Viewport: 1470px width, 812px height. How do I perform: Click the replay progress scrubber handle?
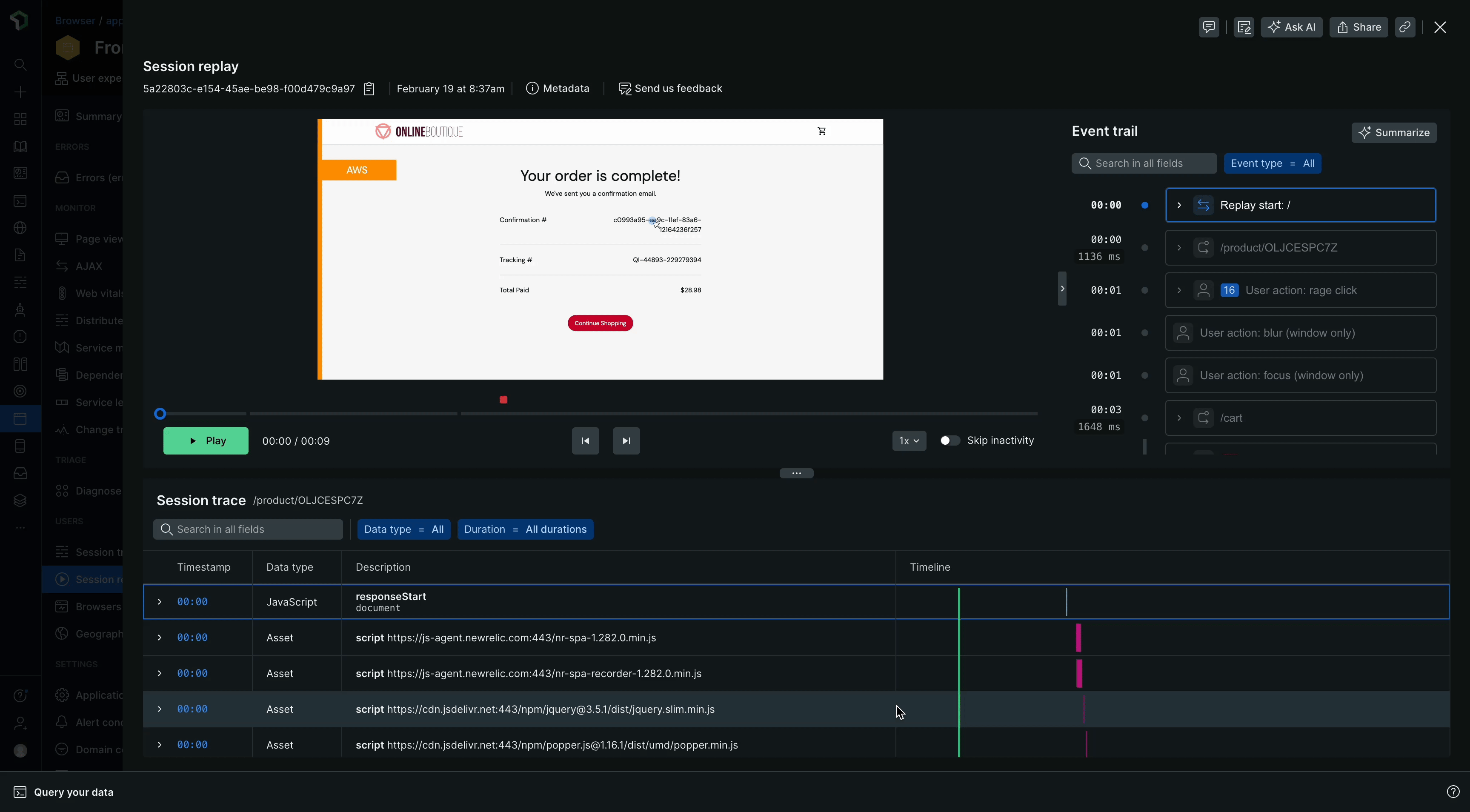coord(160,414)
